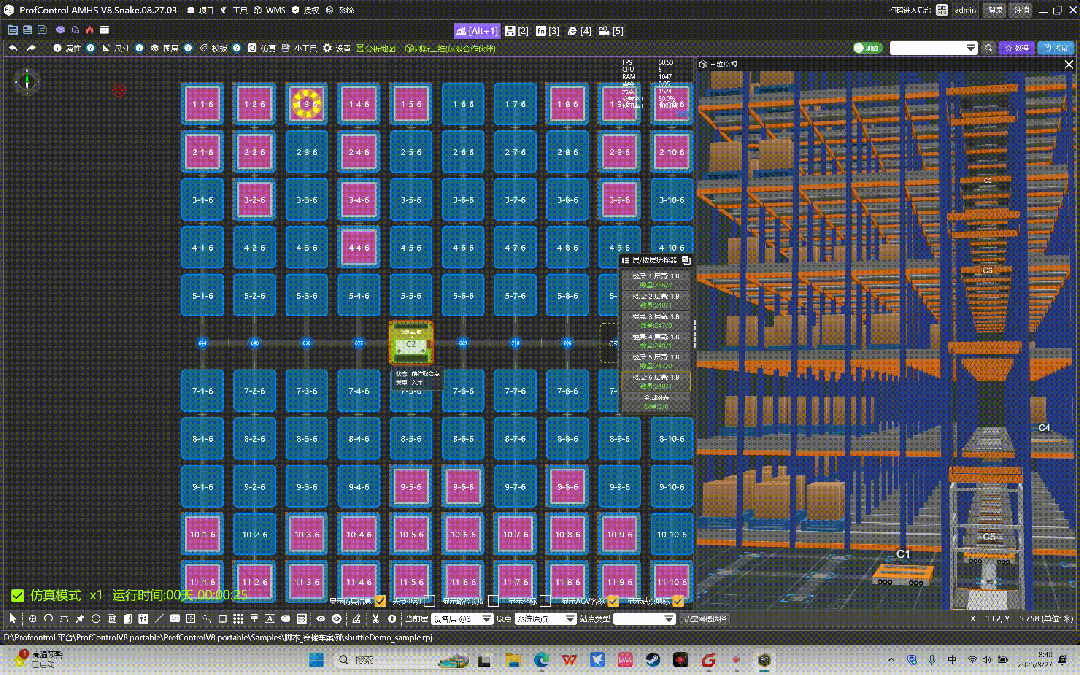Click the blue button at the toolbar's right end
This screenshot has width=1080, height=675.
tap(1056, 48)
